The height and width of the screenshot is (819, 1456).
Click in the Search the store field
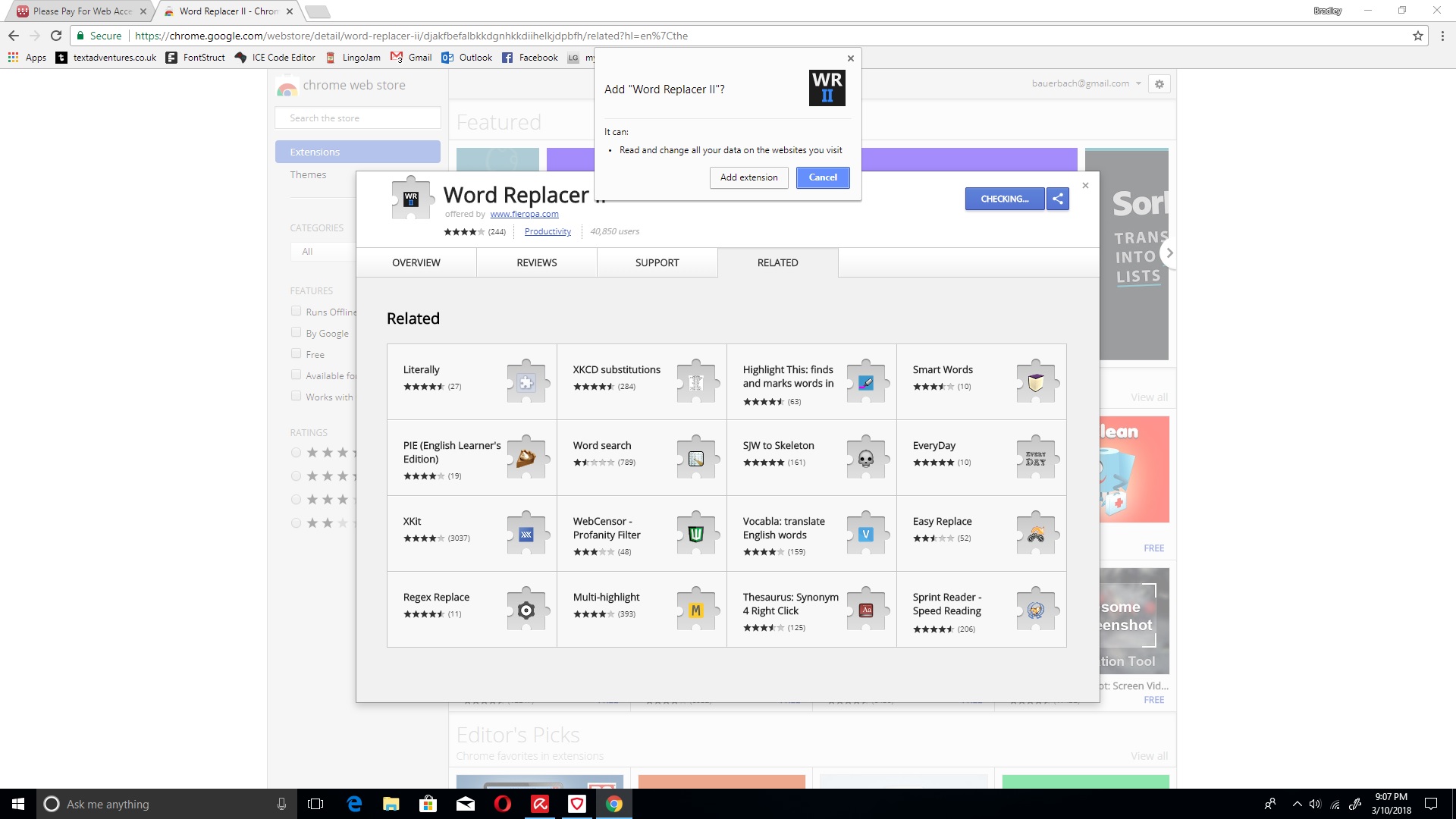(x=357, y=118)
